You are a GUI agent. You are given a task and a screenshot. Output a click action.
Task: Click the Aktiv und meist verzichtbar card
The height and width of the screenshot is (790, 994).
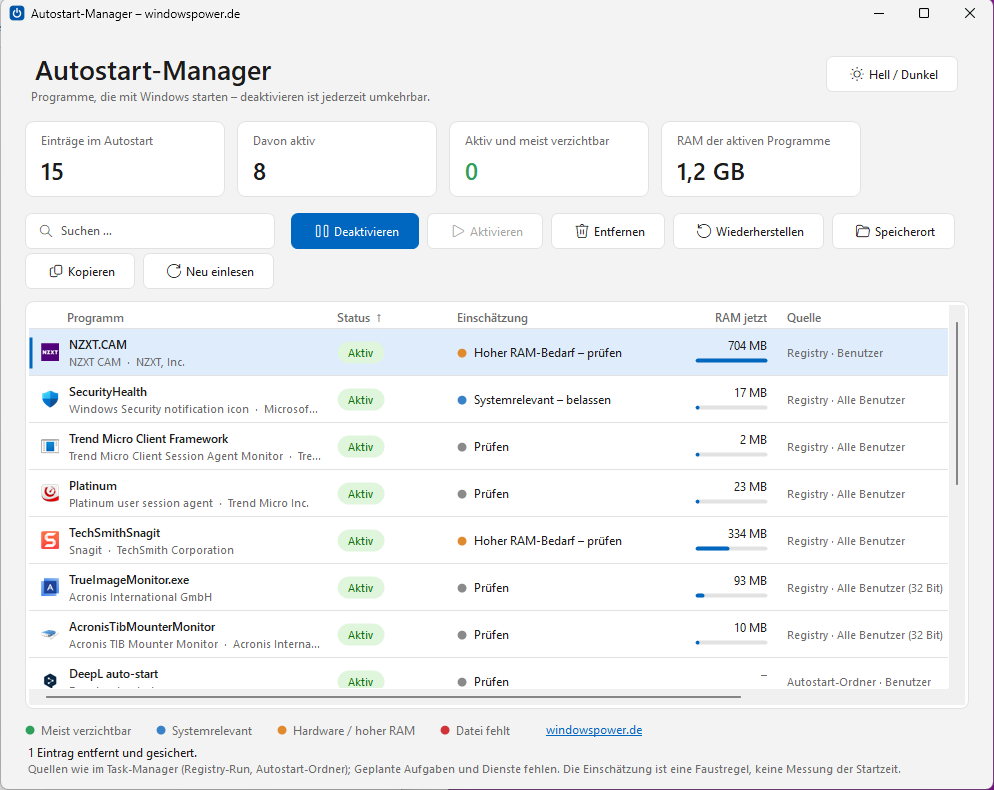coord(549,159)
